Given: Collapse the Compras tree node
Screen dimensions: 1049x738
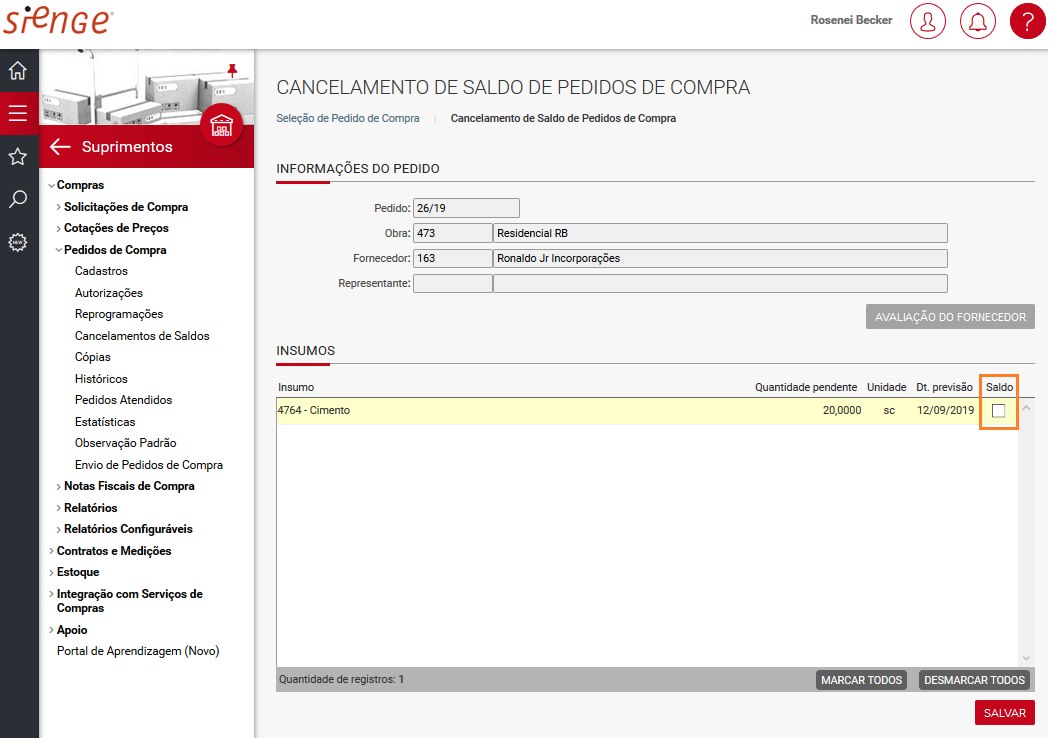Looking at the screenshot, I should tap(52, 185).
